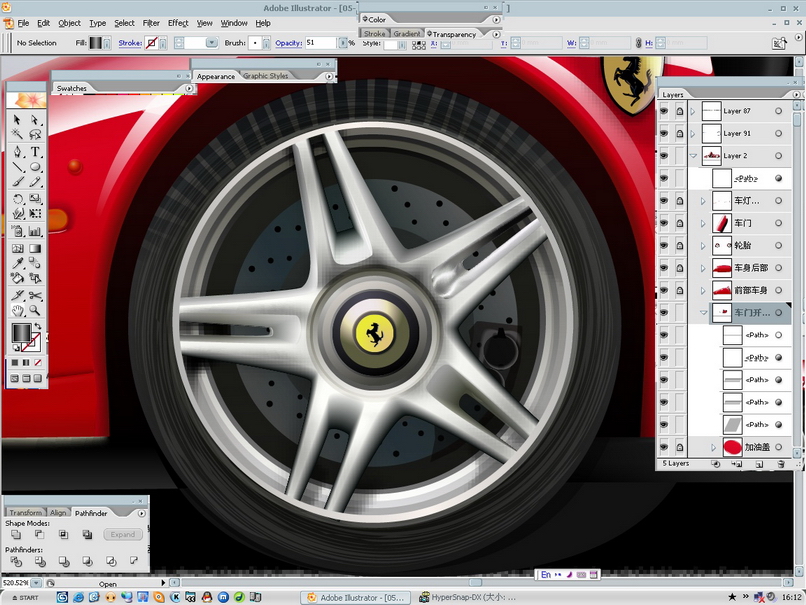The height and width of the screenshot is (605, 806).
Task: Unlock the 前部车身 layer lock
Action: (680, 290)
